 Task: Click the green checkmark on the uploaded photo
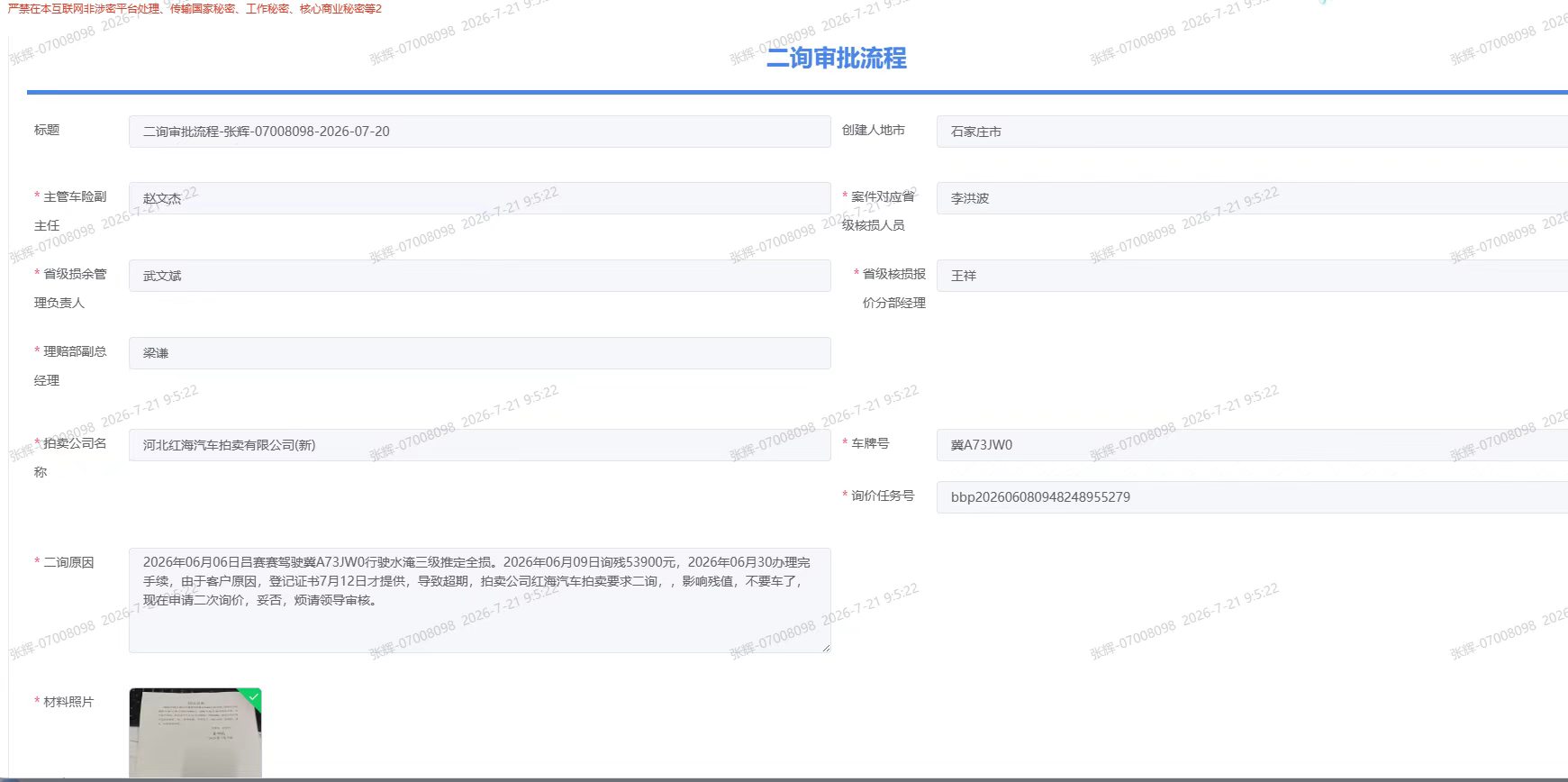pos(254,696)
